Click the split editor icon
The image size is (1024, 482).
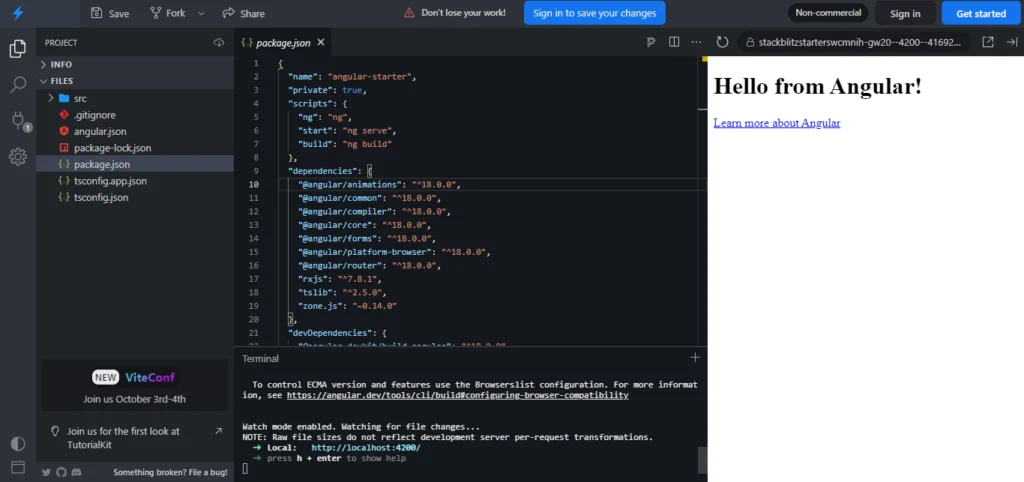[x=674, y=42]
